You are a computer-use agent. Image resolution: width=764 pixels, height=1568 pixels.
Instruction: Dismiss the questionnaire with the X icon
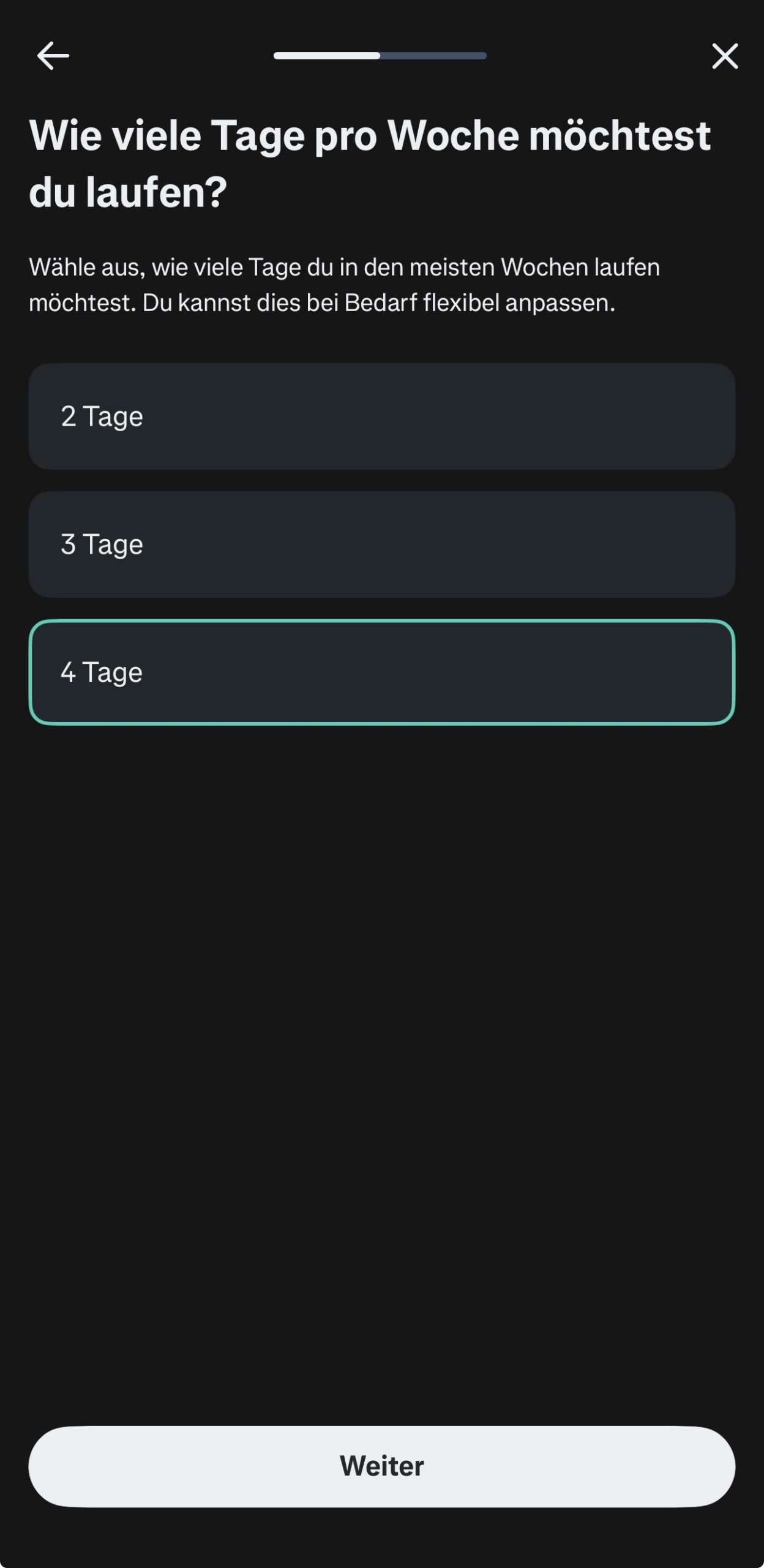(725, 56)
